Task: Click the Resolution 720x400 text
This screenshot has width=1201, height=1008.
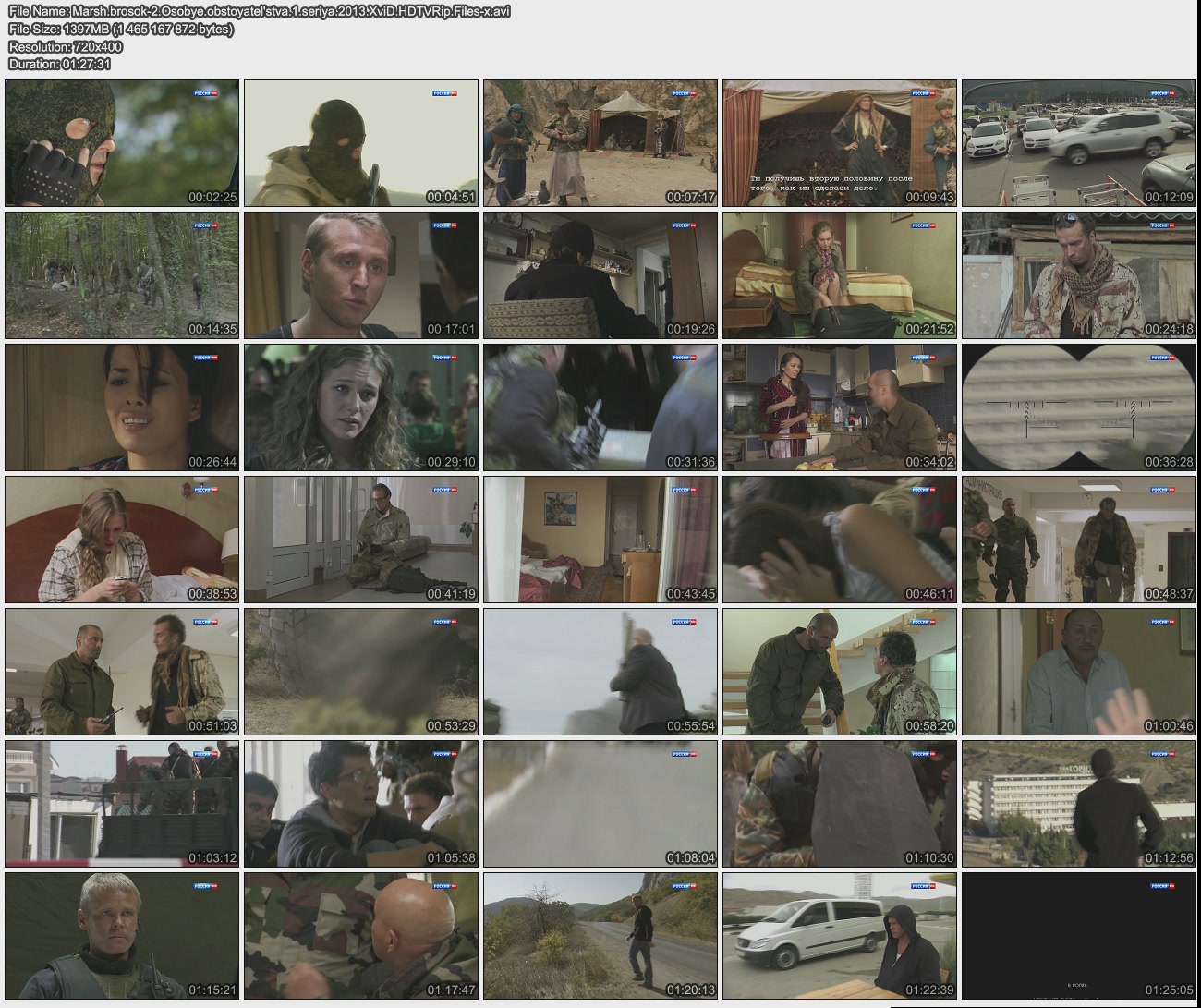Action: (x=66, y=46)
